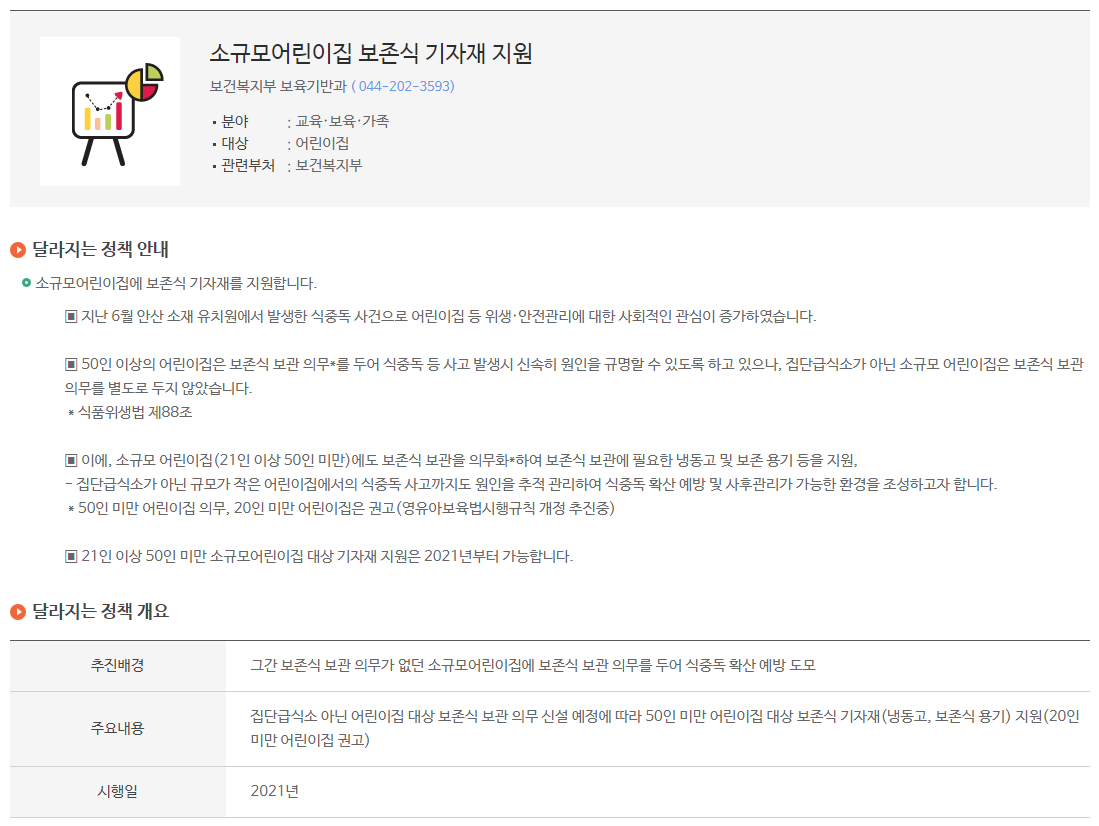Image resolution: width=1099 pixels, height=826 pixels.
Task: Click the 식품위생법 제88조 footnote text
Action: click(x=135, y=412)
